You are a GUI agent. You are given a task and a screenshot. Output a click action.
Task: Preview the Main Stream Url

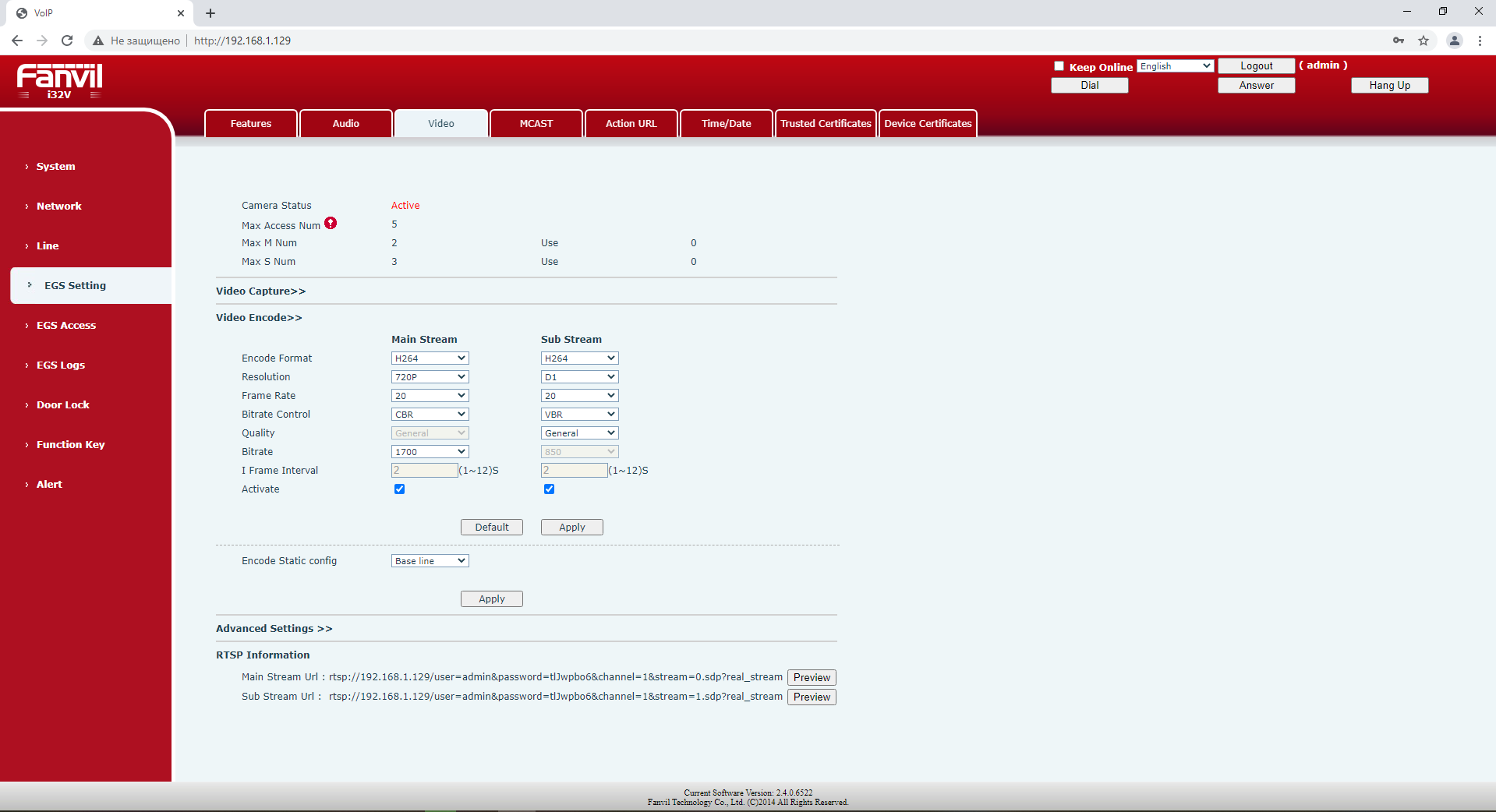812,678
